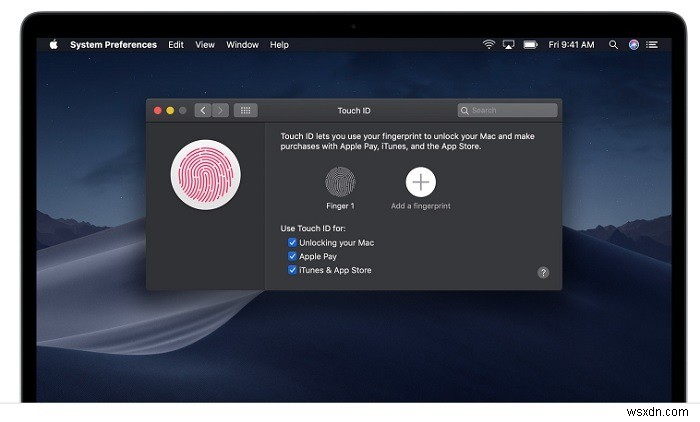The width and height of the screenshot is (700, 422).
Task: Go back with the left chevron button
Action: (203, 110)
